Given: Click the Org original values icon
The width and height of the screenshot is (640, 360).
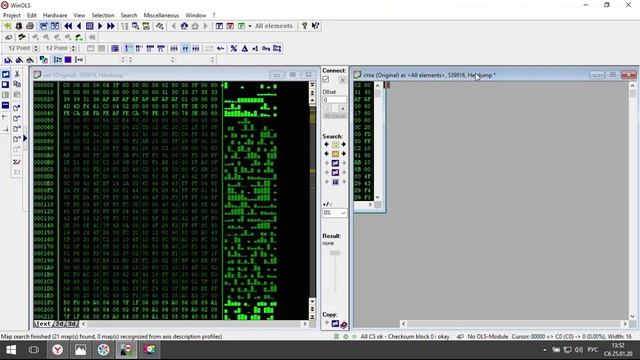Looking at the screenshot, I should coord(266,48).
